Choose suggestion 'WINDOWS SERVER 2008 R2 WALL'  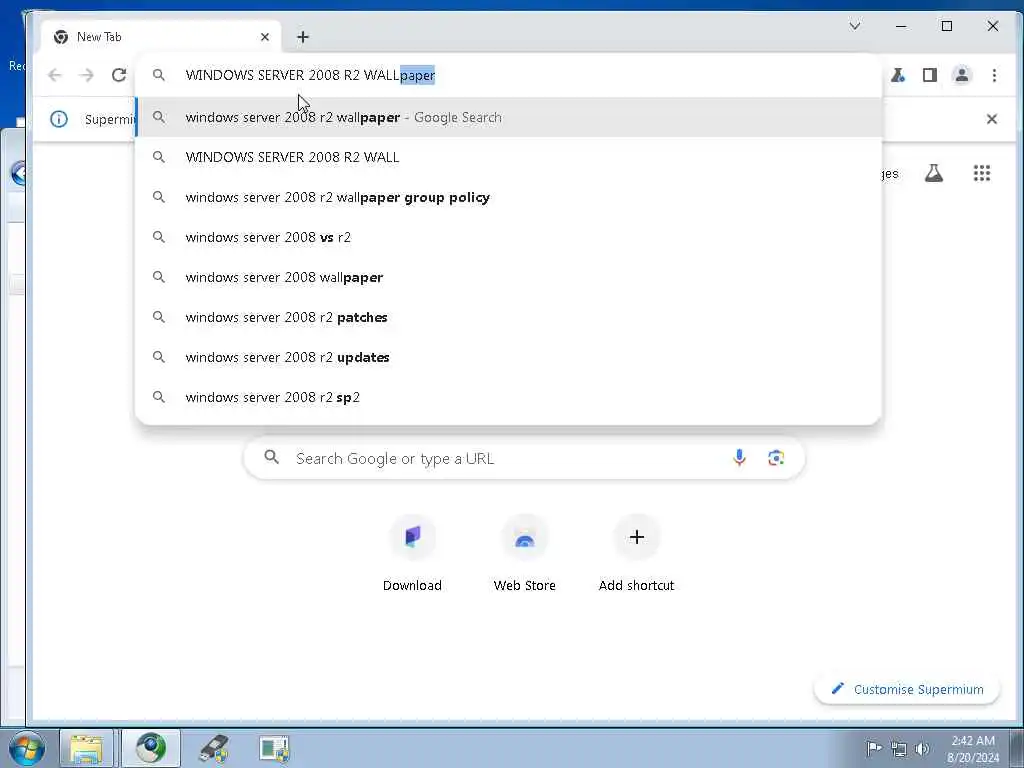point(508,157)
